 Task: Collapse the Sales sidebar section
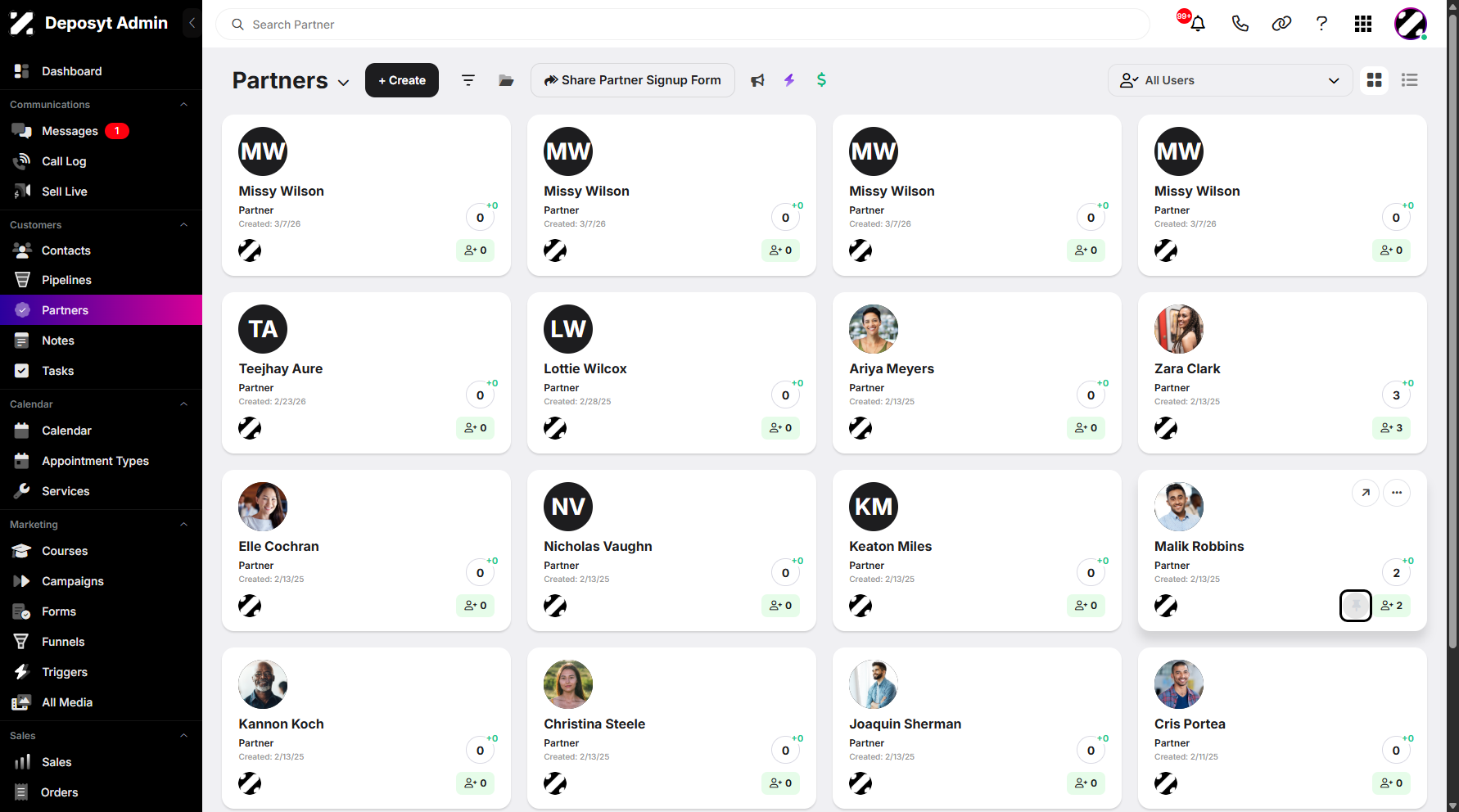coord(184,736)
